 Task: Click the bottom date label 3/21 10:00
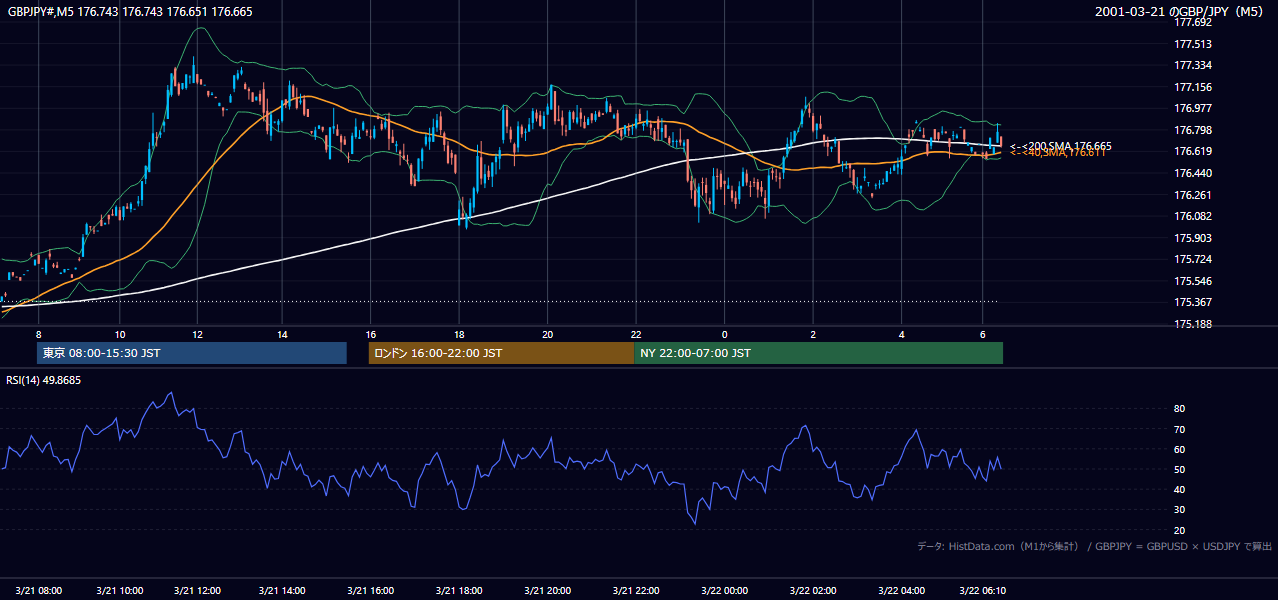tap(118, 590)
